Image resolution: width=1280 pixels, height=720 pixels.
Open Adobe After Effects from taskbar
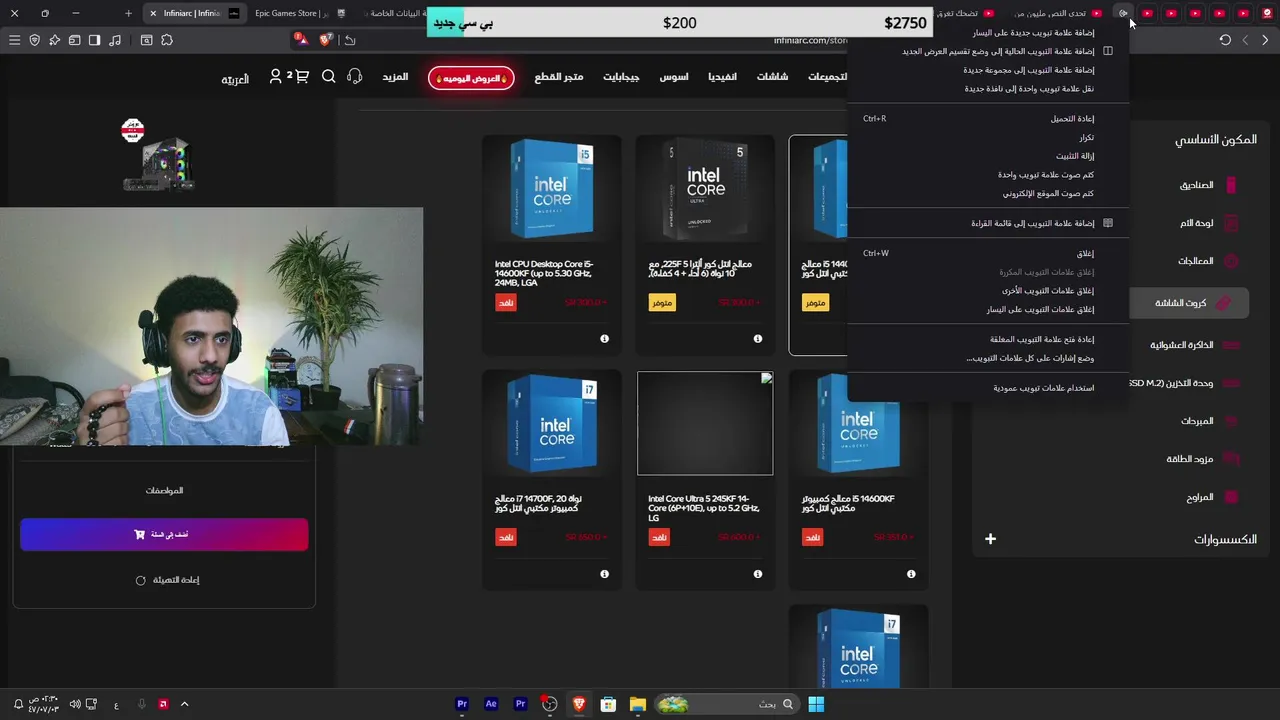coord(491,704)
